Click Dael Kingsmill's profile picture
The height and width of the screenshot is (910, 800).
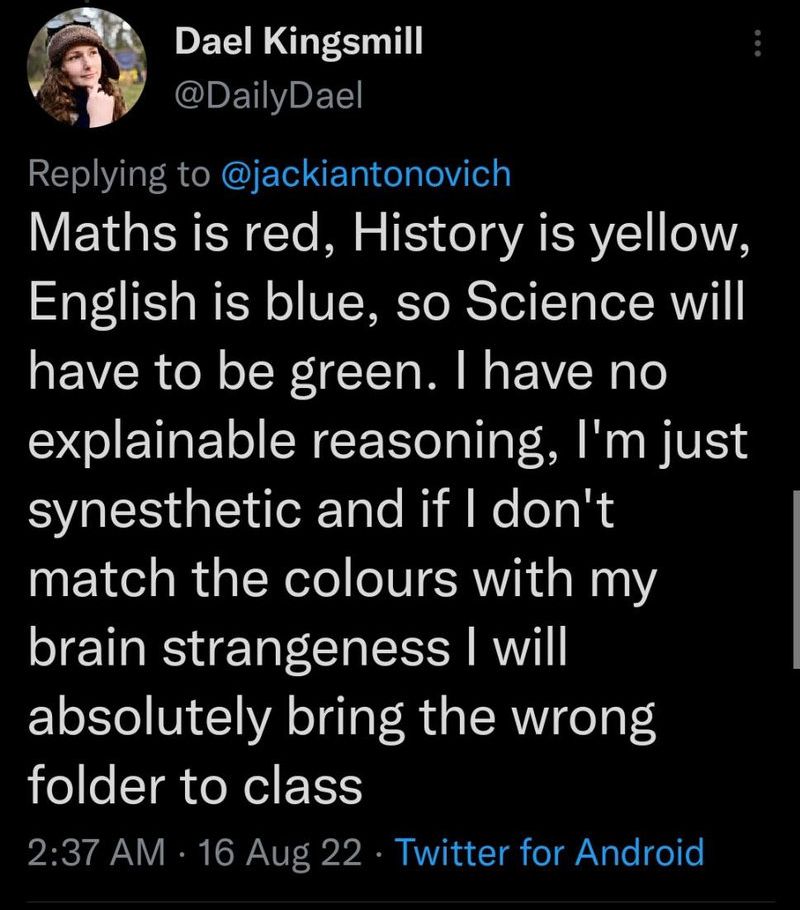click(82, 75)
